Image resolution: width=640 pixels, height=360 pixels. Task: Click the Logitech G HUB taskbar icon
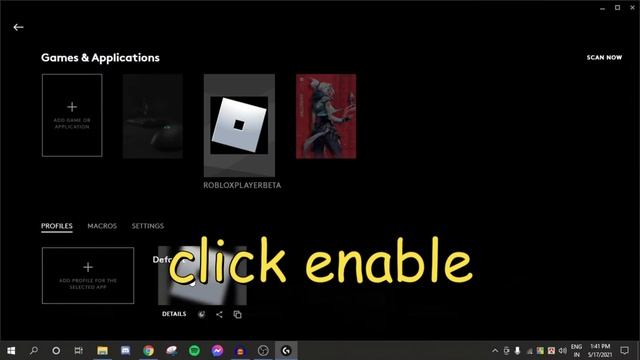click(x=286, y=350)
